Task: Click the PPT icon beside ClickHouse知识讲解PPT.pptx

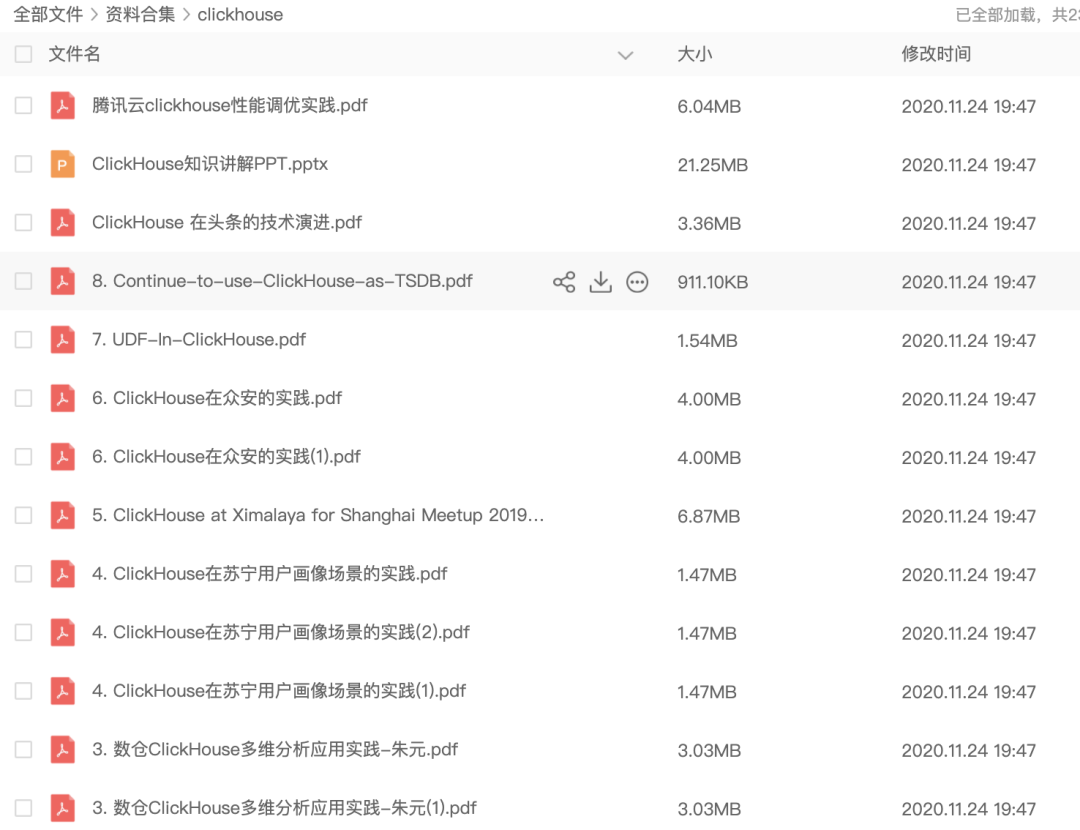Action: (x=62, y=164)
